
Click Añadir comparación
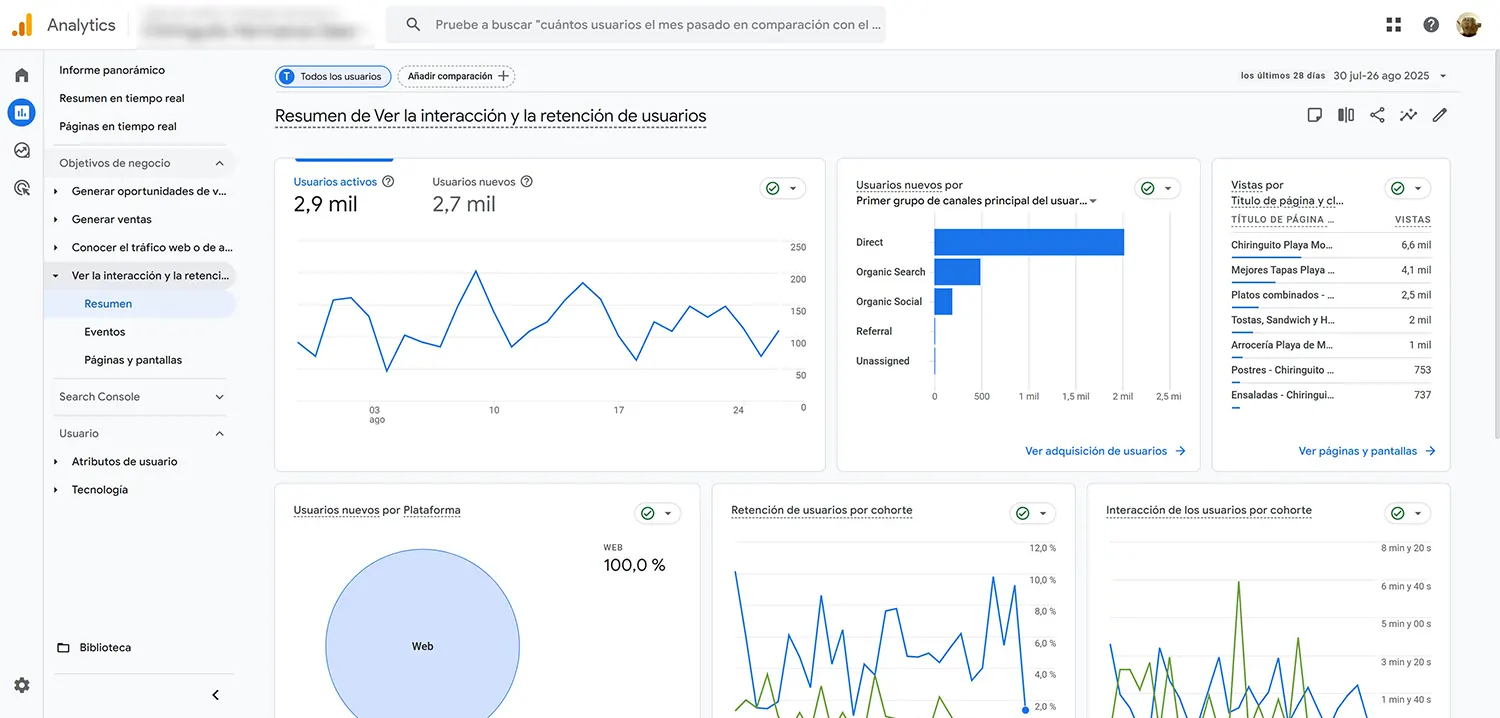(x=456, y=76)
